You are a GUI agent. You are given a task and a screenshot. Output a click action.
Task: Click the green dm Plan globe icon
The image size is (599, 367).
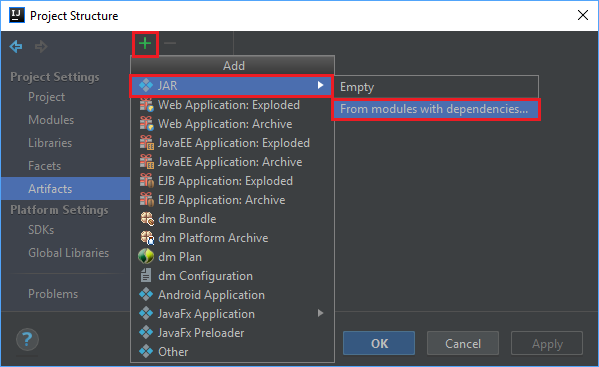click(x=146, y=257)
